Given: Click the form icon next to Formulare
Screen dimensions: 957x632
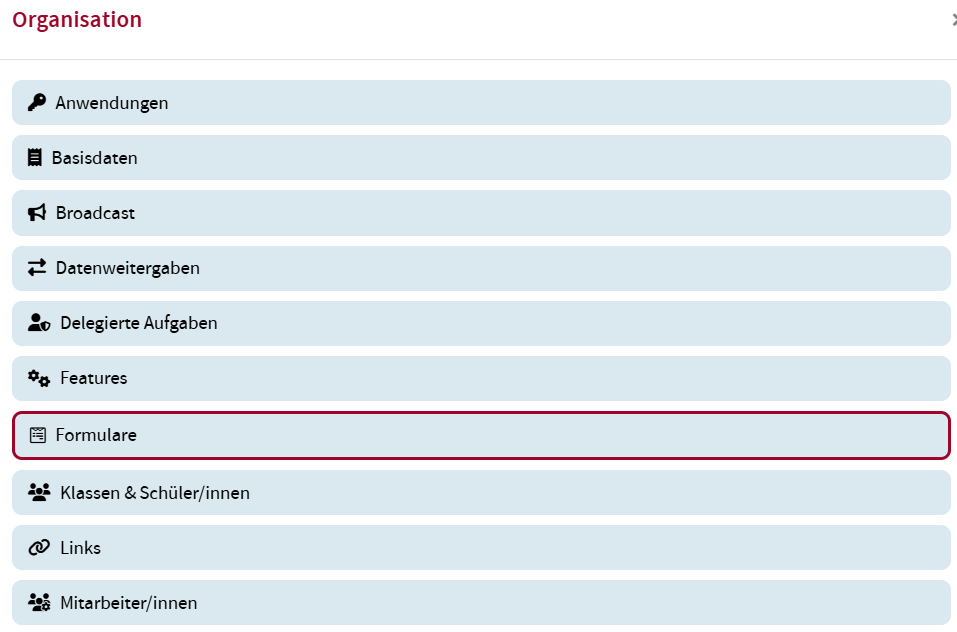Looking at the screenshot, I should point(38,435).
